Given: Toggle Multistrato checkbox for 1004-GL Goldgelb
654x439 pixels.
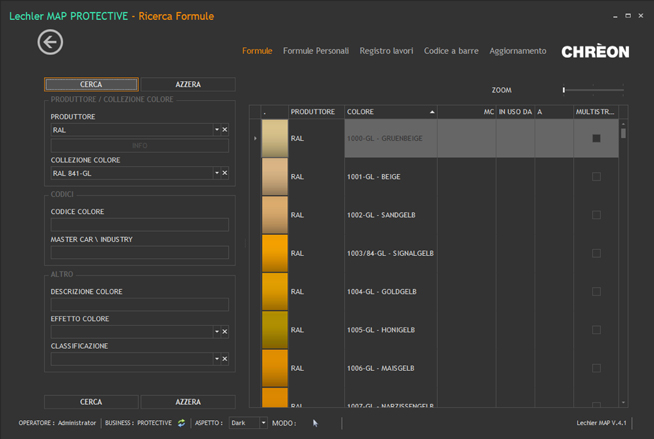Looking at the screenshot, I should [x=596, y=291].
